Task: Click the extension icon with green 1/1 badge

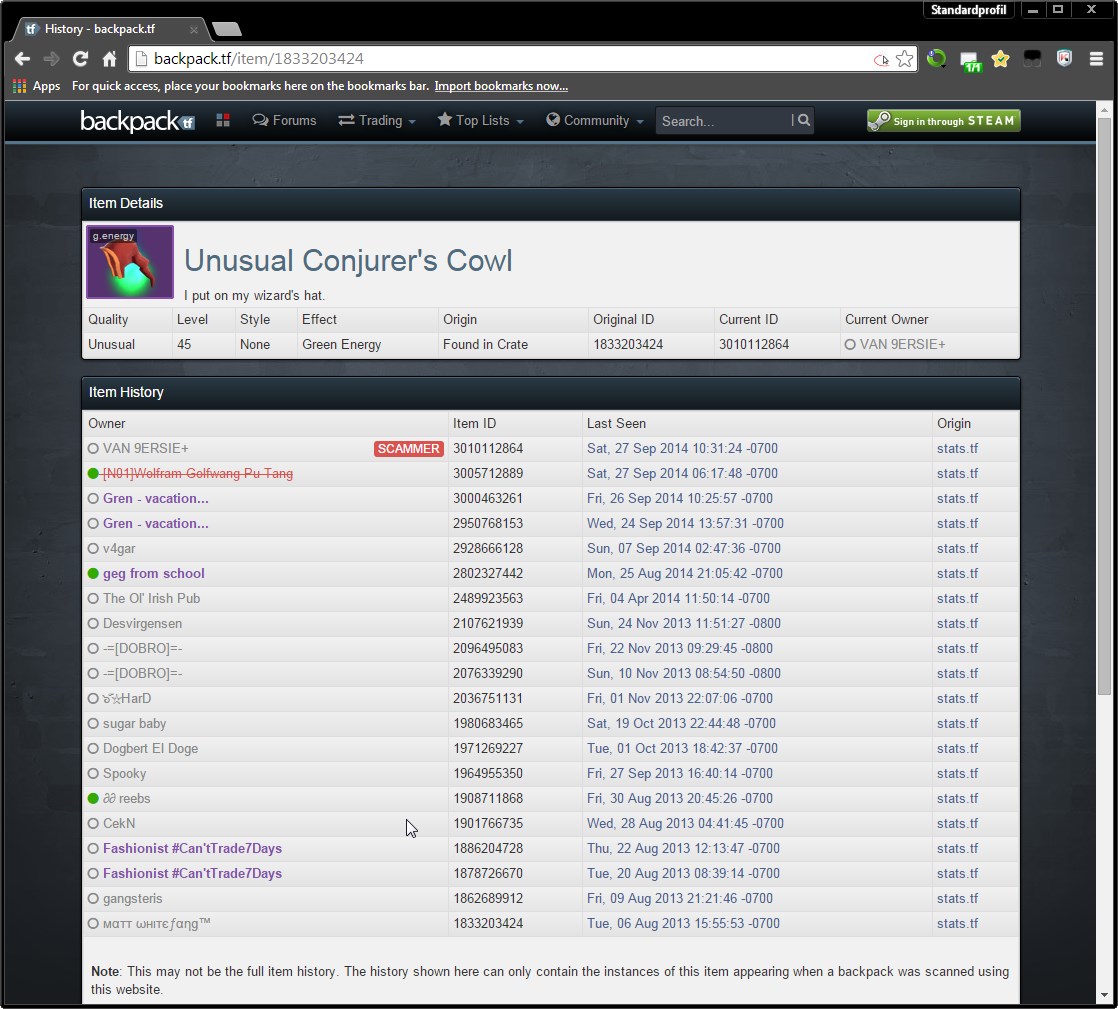Action: point(970,61)
